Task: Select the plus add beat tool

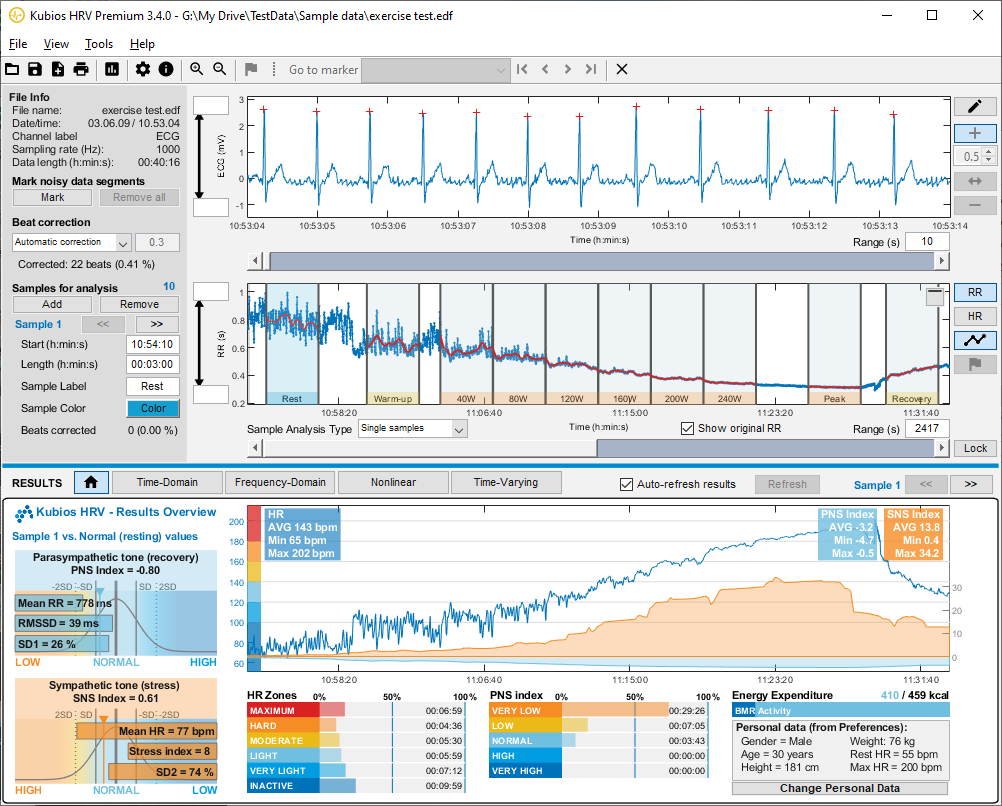Action: coord(975,133)
